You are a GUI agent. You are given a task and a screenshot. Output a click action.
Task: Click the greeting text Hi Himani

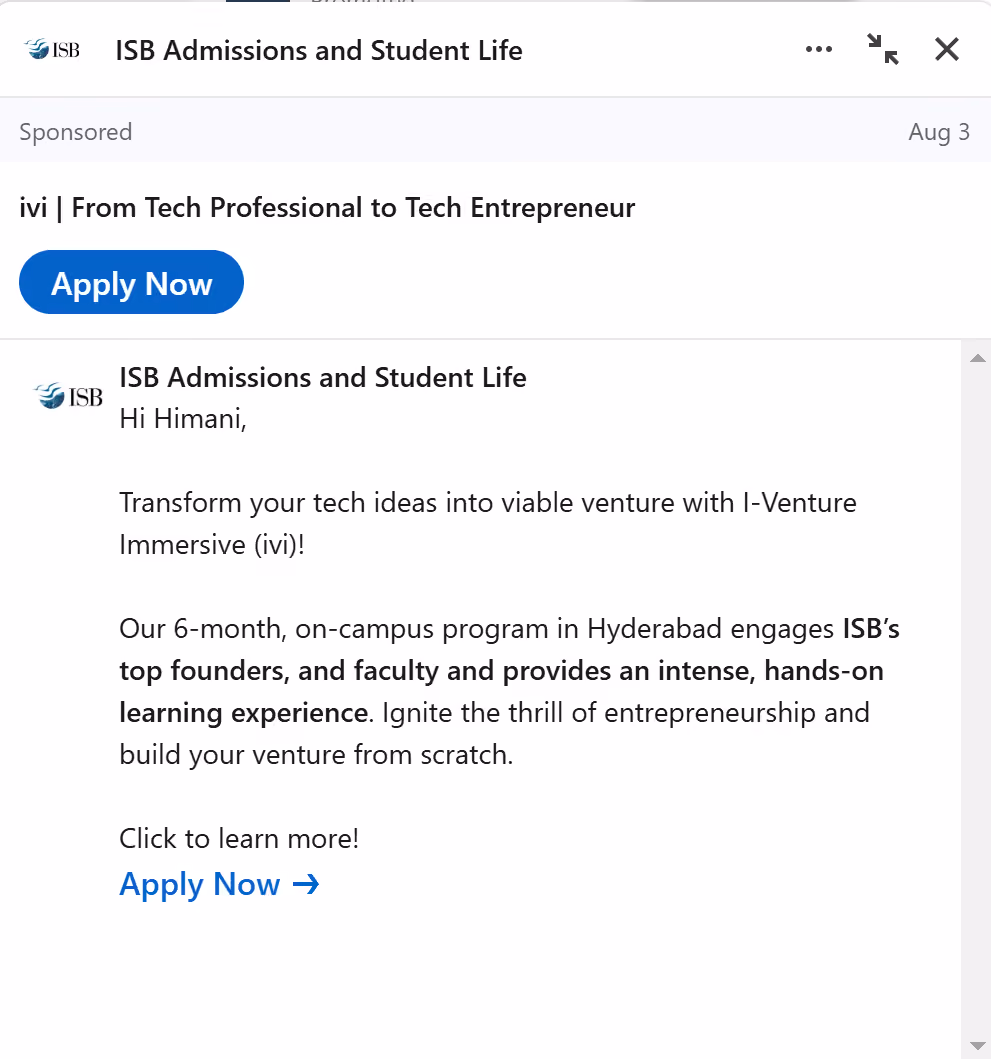(183, 419)
